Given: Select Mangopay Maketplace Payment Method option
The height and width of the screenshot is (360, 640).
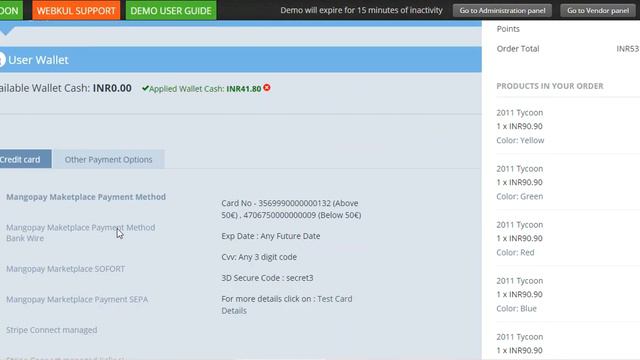Looking at the screenshot, I should [86, 197].
